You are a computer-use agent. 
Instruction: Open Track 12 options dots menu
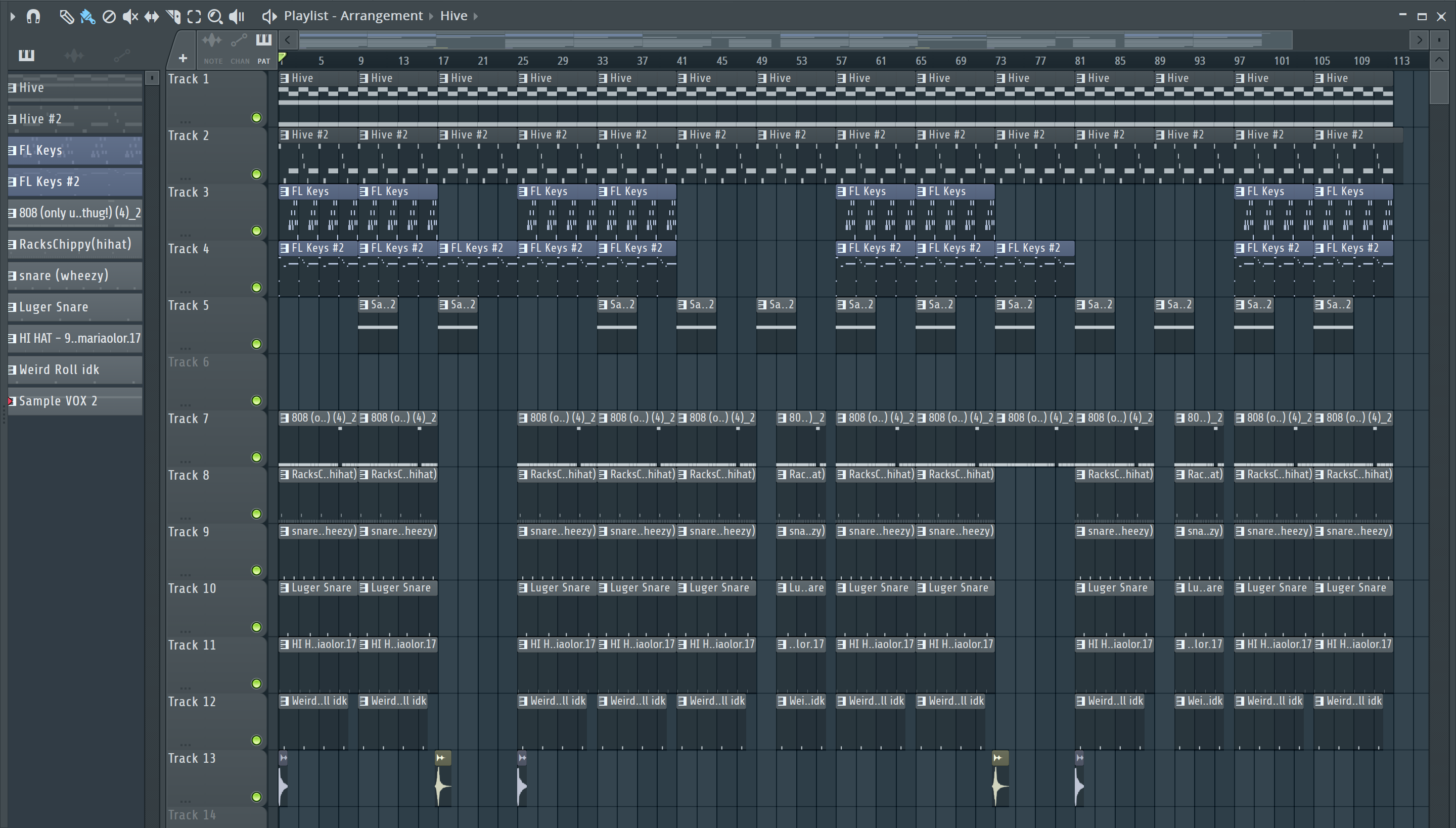tap(186, 745)
